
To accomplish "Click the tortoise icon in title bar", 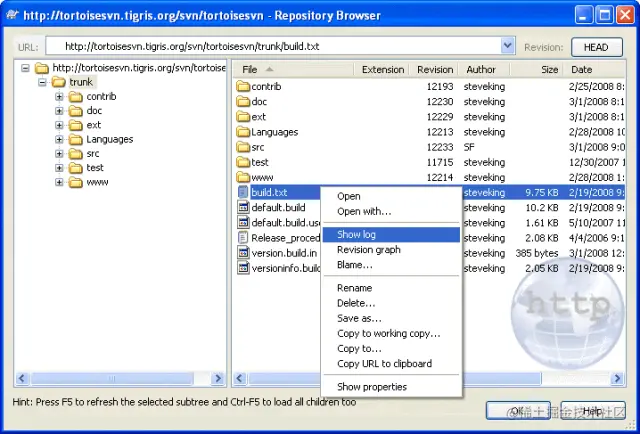I will (13, 16).
